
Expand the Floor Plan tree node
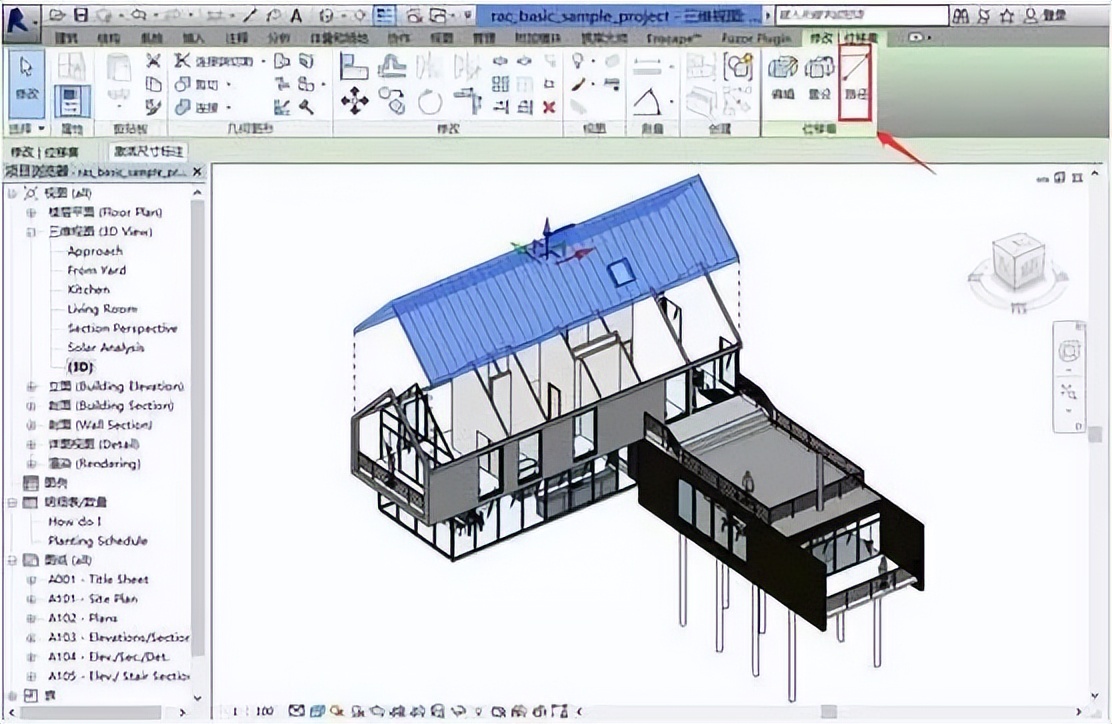pyautogui.click(x=31, y=212)
